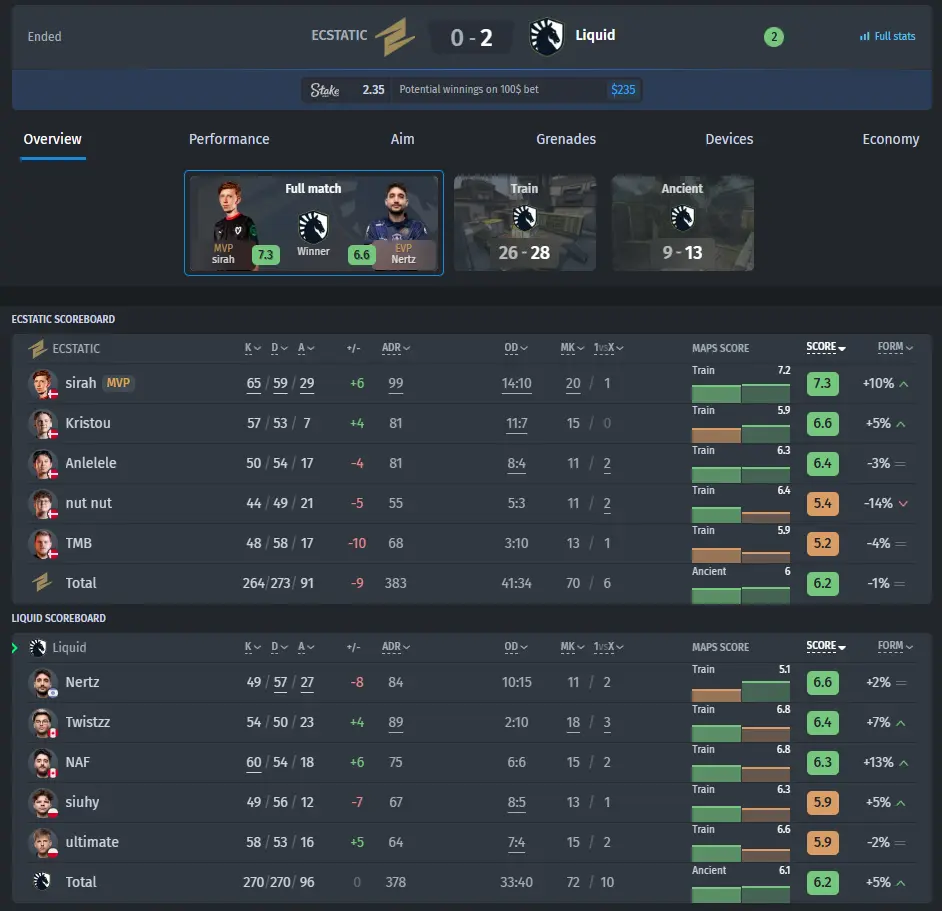Click the Liquid team logo in header
Image resolution: width=942 pixels, height=911 pixels.
pos(547,37)
